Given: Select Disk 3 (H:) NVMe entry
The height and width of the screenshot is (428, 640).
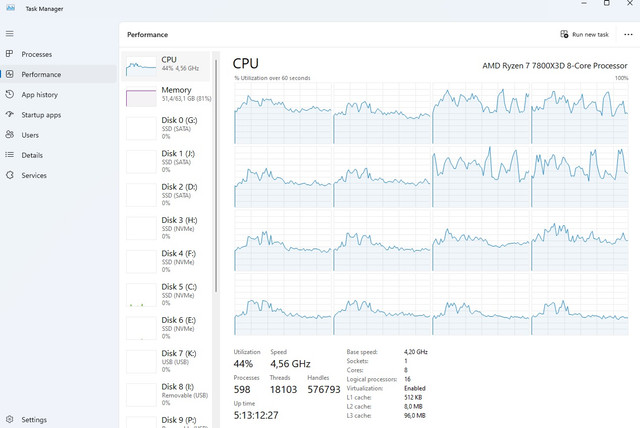Looking at the screenshot, I should tap(167, 228).
